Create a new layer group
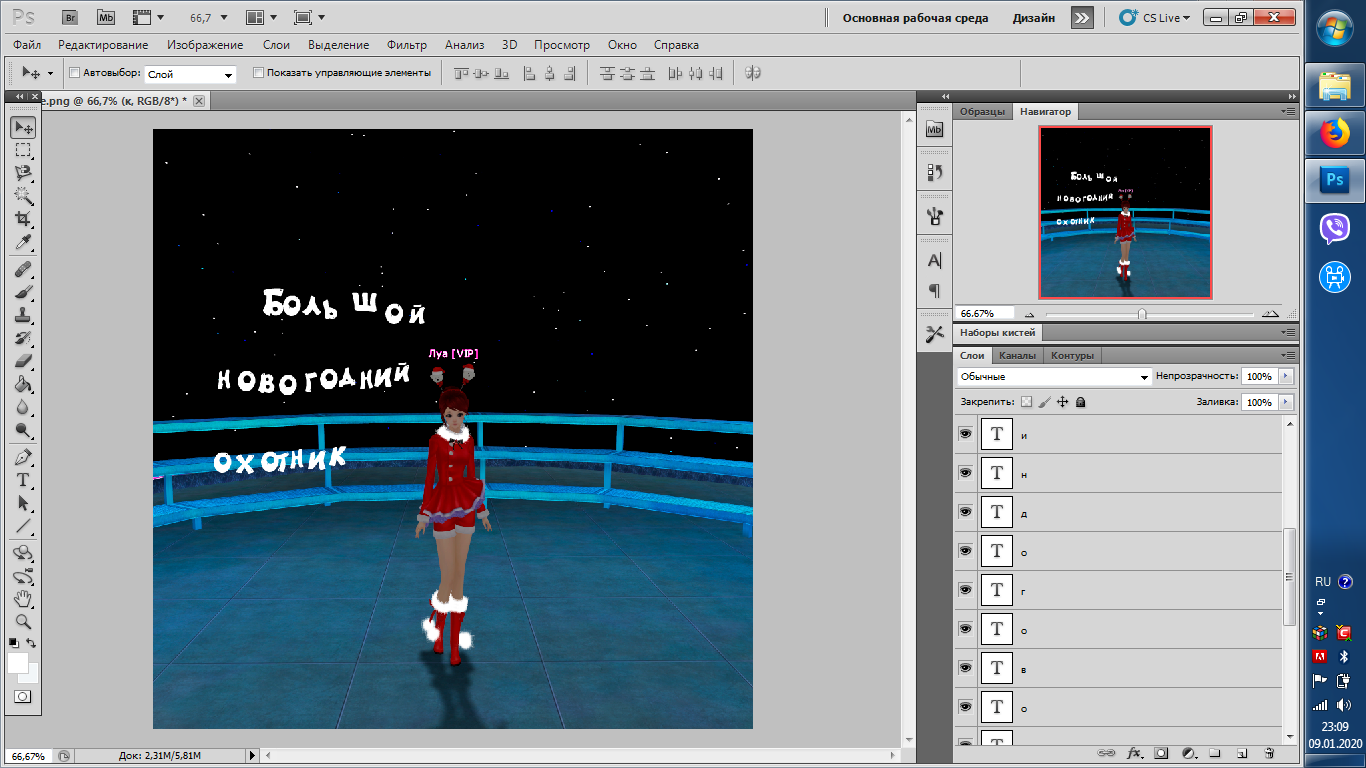Screen dimensions: 1366x768 (1215, 752)
